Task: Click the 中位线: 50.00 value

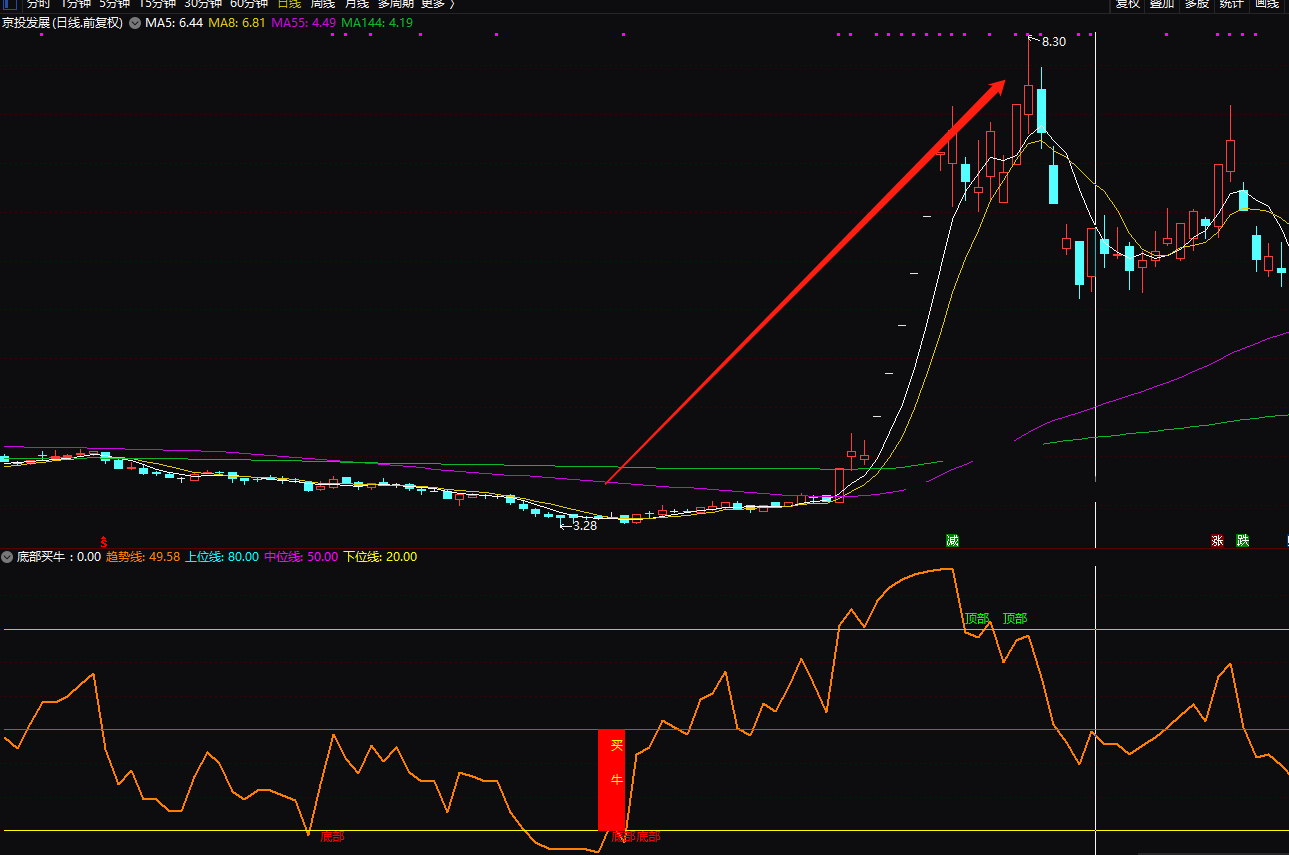Action: click(x=301, y=557)
